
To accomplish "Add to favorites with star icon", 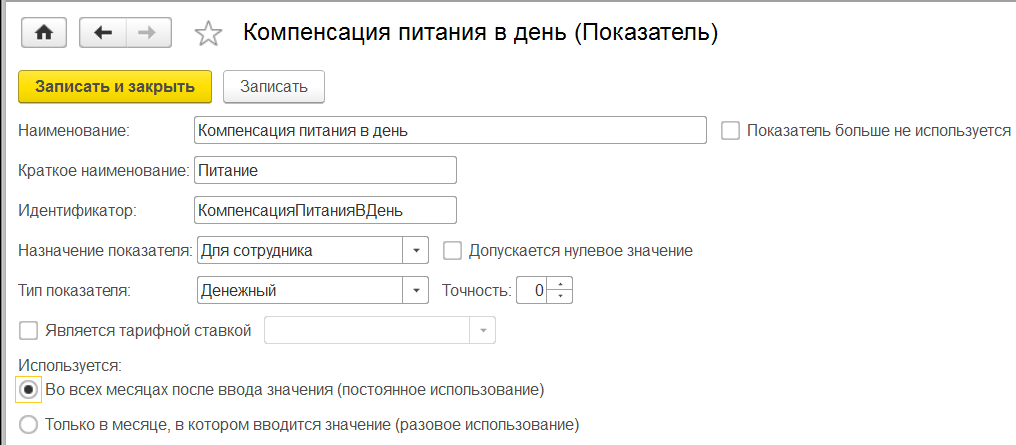I will coord(208,34).
